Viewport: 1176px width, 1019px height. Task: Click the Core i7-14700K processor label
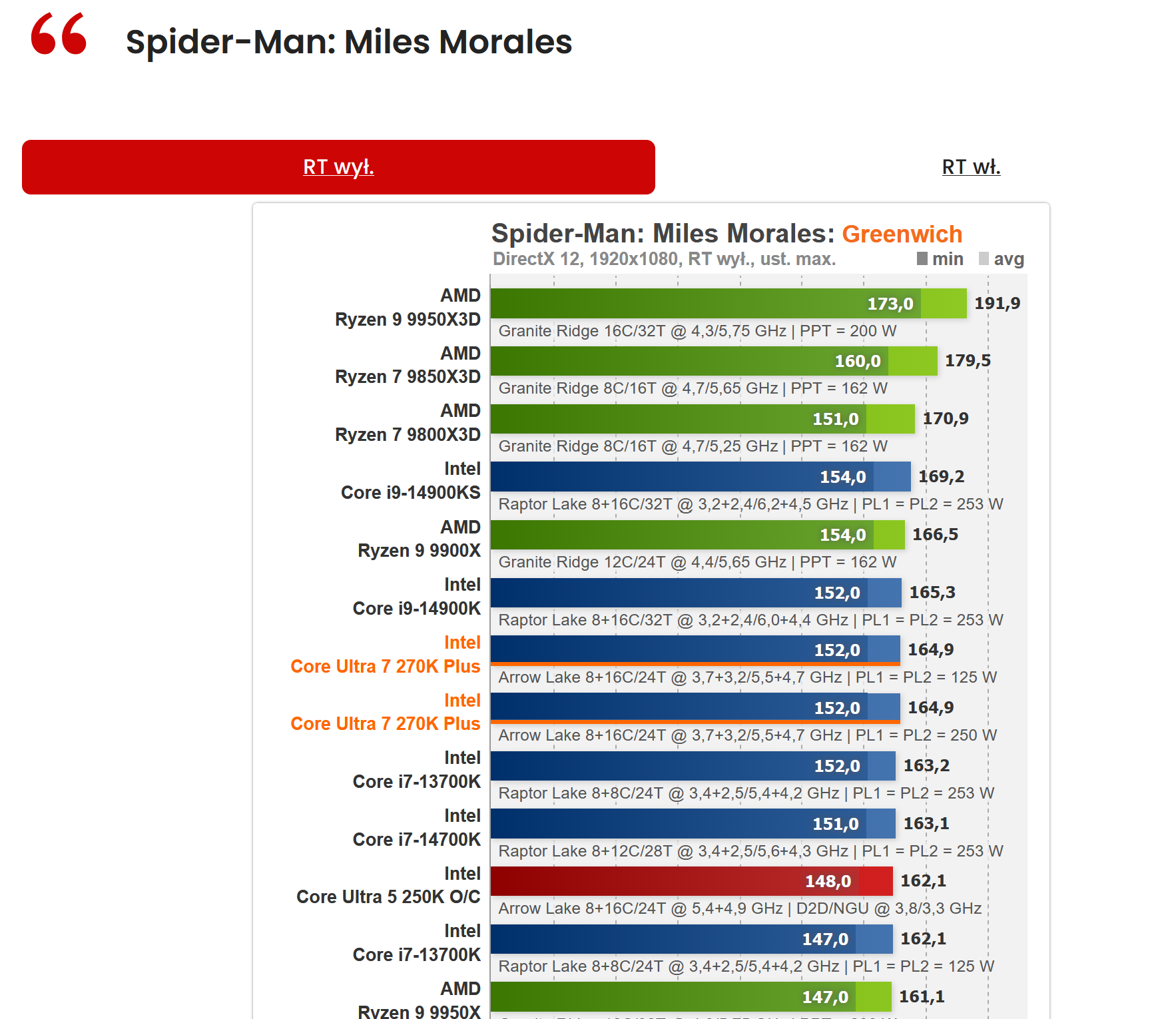point(416,828)
